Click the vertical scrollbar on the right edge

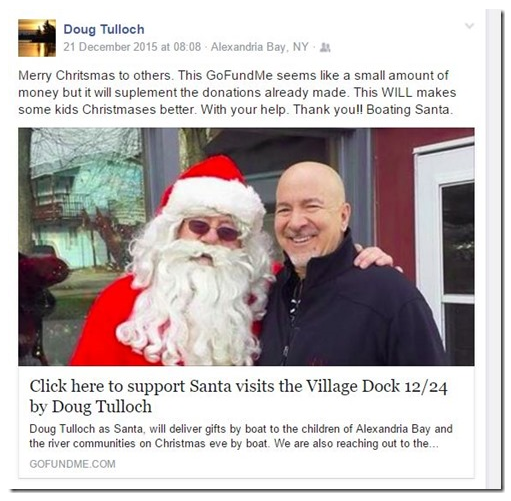click(x=491, y=249)
